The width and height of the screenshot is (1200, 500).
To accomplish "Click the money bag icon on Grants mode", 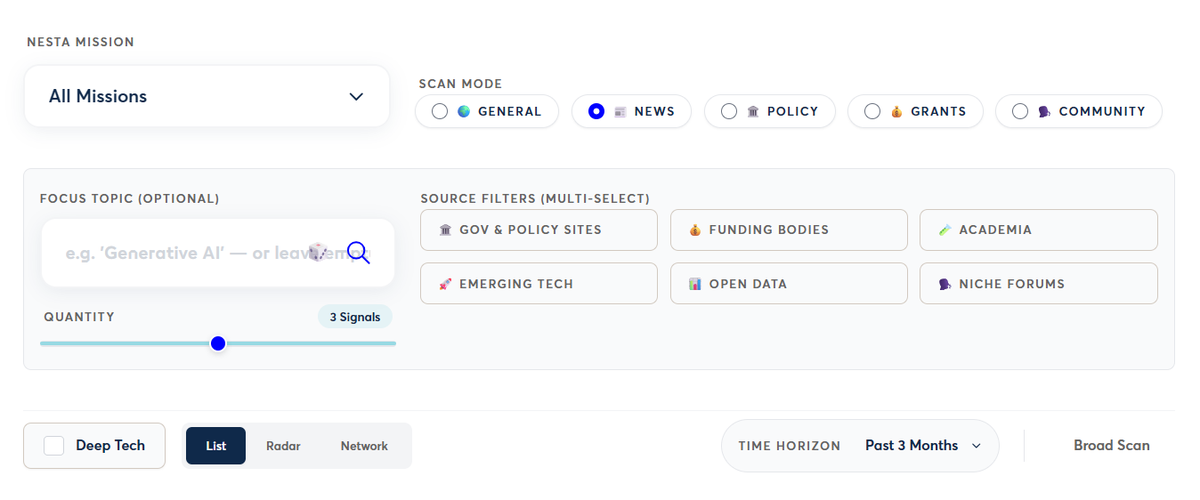I will [x=897, y=111].
